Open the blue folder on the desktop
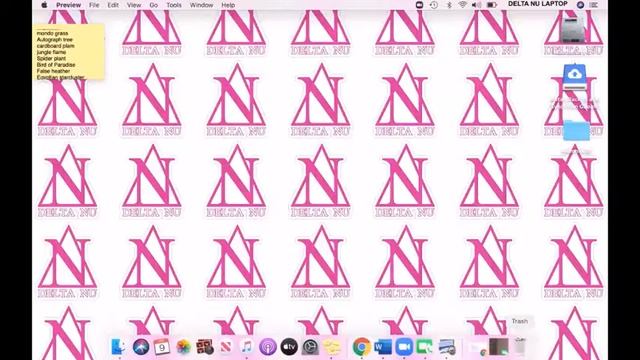Screen dimensions: 640x360 pos(576,131)
